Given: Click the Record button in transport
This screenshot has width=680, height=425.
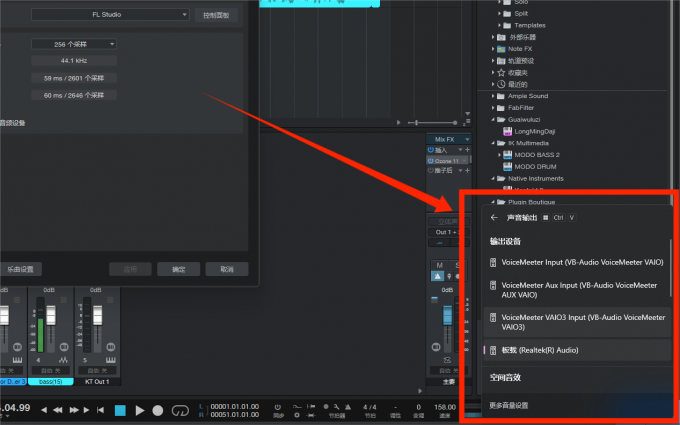Looking at the screenshot, I should [x=158, y=410].
